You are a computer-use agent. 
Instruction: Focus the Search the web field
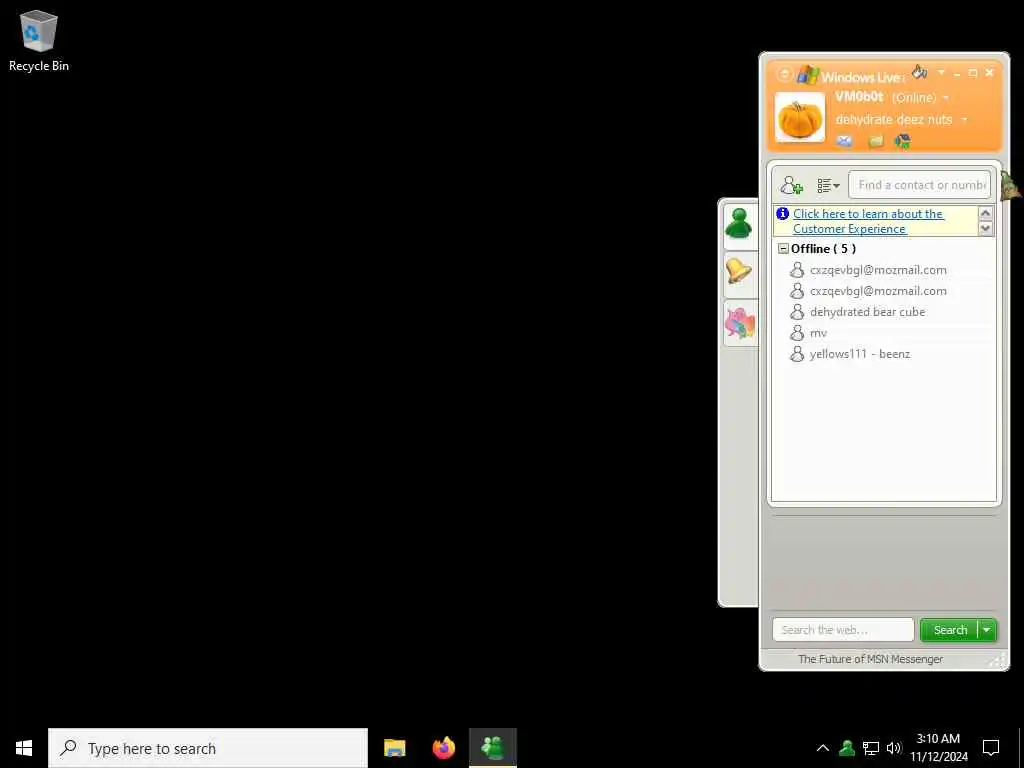point(843,630)
